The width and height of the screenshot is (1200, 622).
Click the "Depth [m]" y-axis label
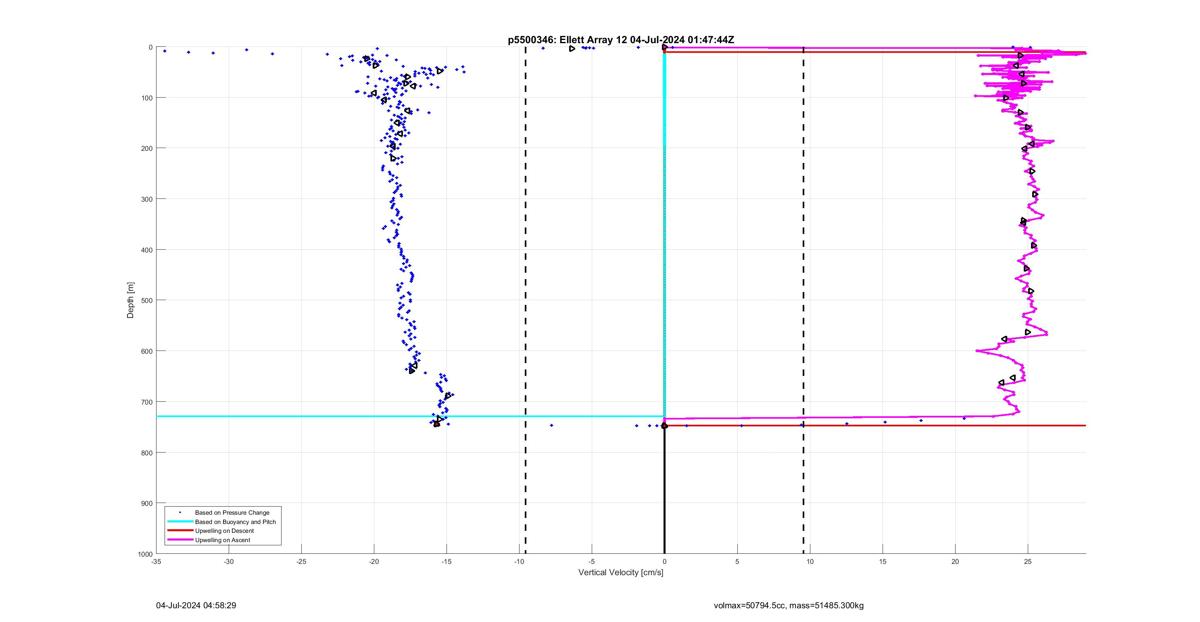(x=130, y=300)
